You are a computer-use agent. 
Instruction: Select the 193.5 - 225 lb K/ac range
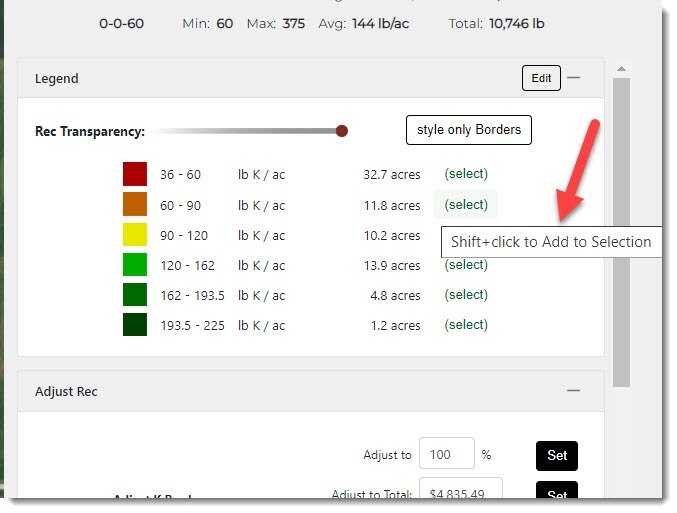pyautogui.click(x=466, y=325)
